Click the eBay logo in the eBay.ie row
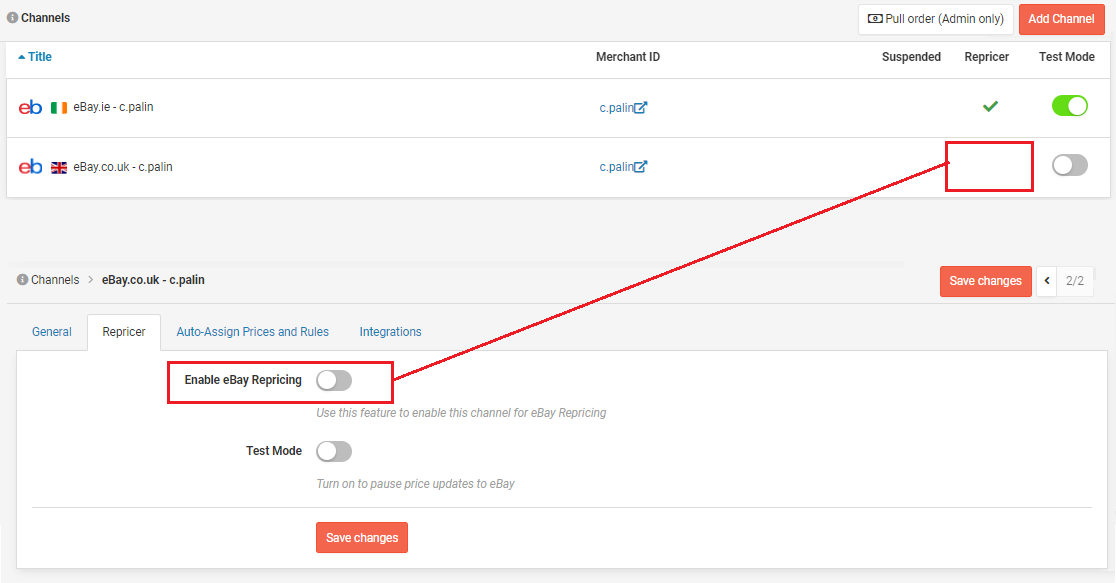The width and height of the screenshot is (1116, 583). 30,107
